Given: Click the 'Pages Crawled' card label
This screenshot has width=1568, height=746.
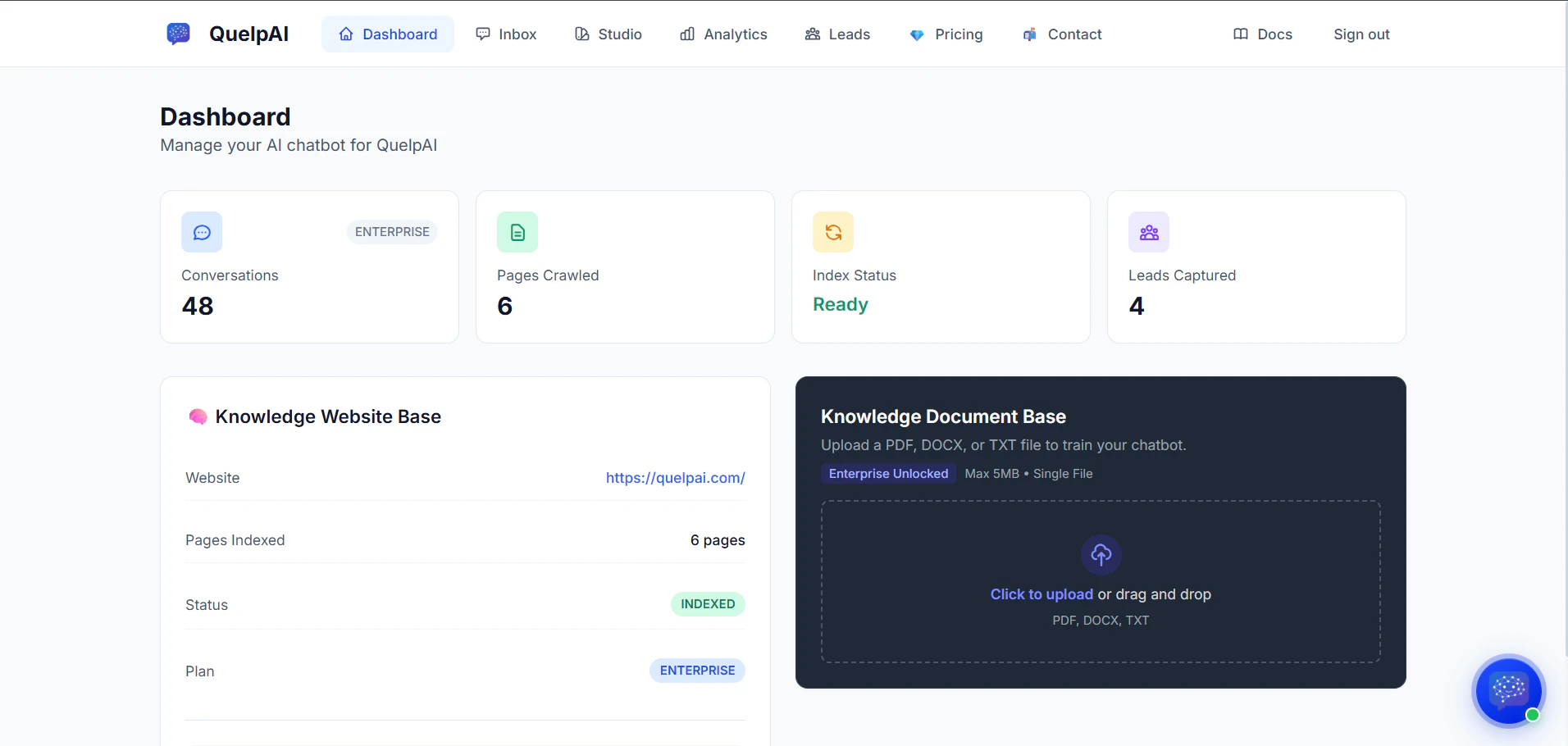Looking at the screenshot, I should pyautogui.click(x=548, y=275).
